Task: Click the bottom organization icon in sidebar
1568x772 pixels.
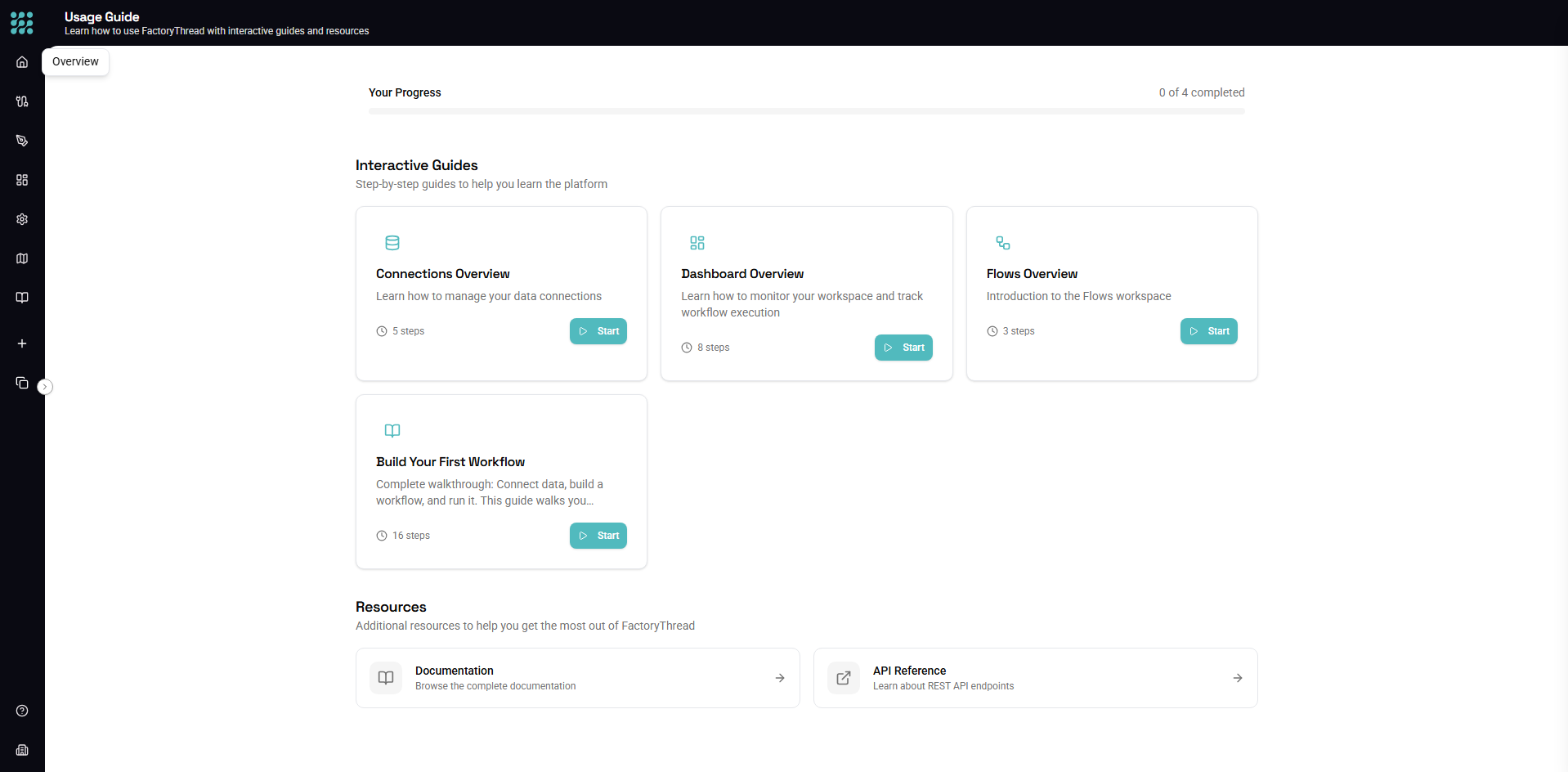Action: 22,750
